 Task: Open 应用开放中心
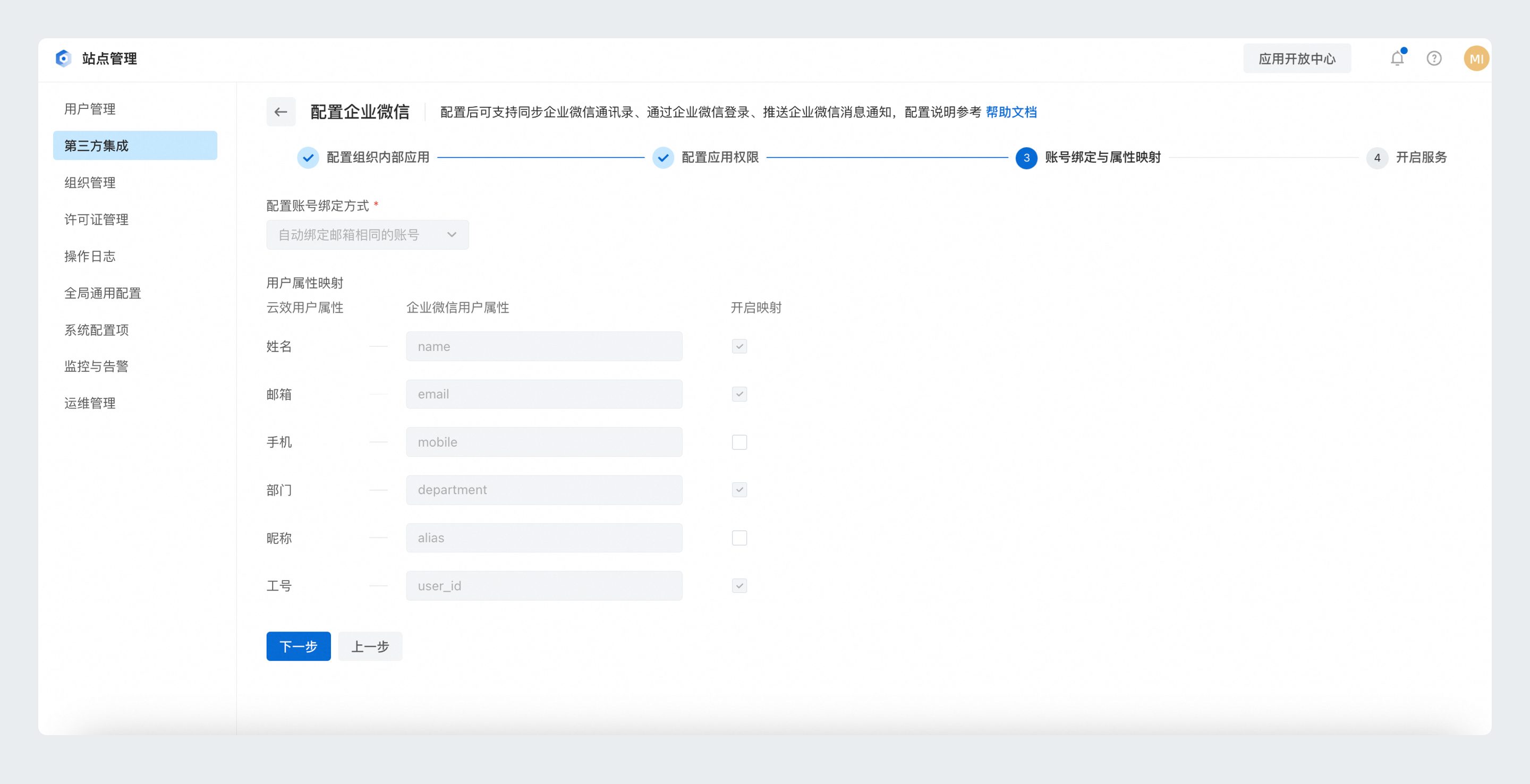pyautogui.click(x=1297, y=58)
